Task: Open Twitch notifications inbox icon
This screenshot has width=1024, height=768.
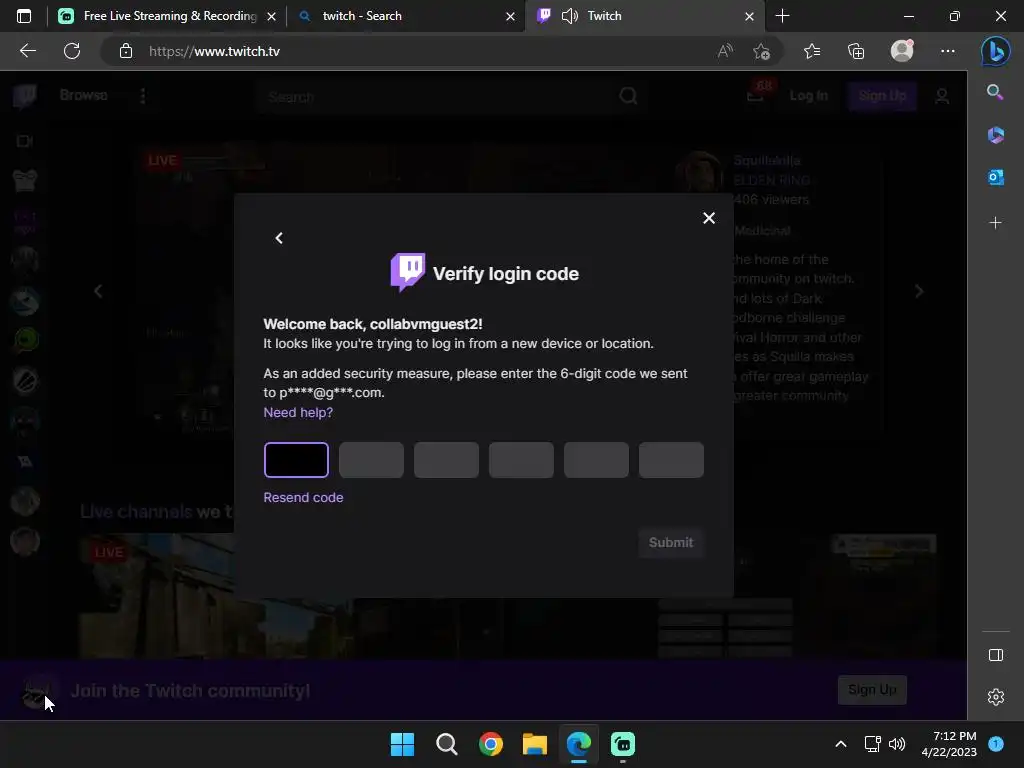Action: (x=757, y=93)
